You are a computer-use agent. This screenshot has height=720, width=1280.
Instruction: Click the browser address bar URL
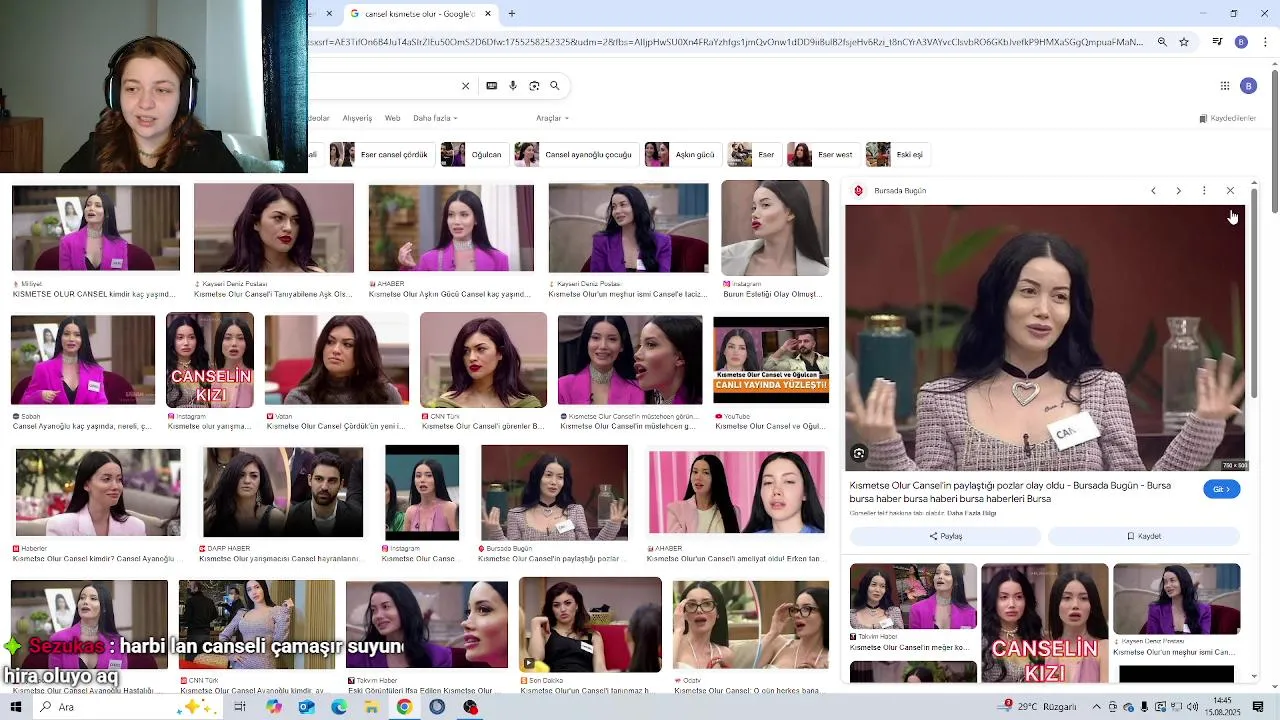pyautogui.click(x=727, y=42)
